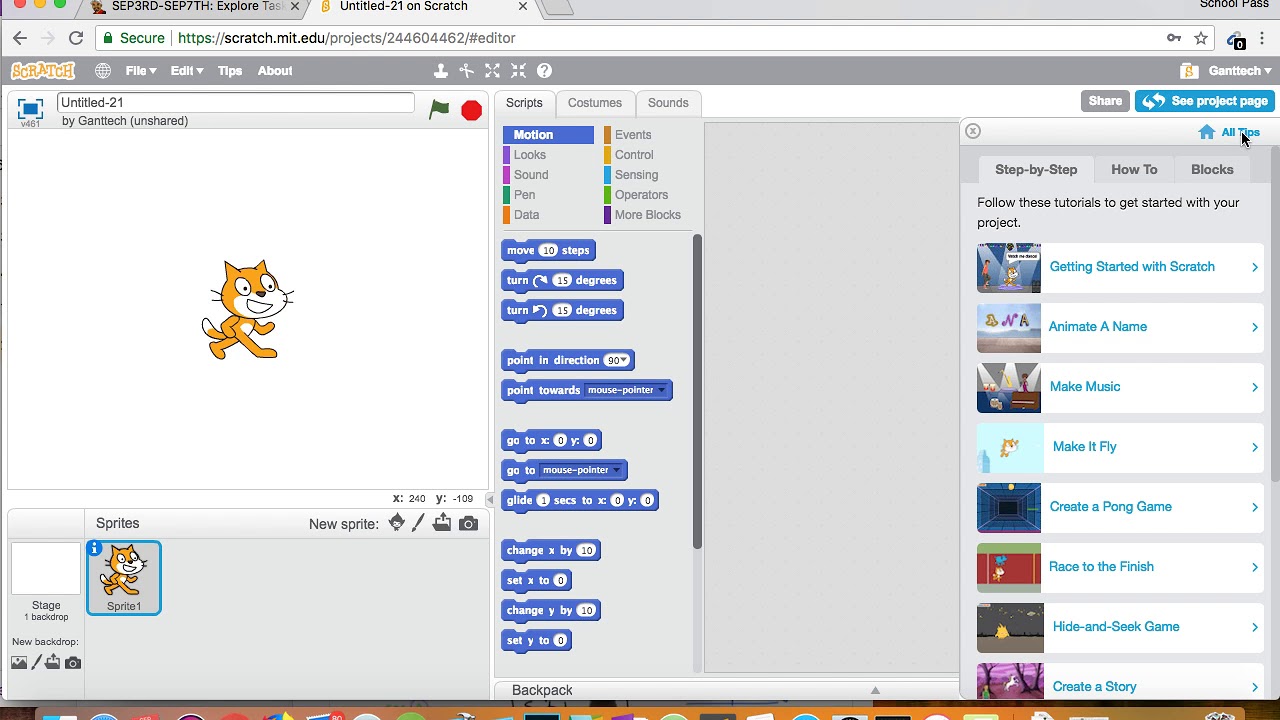Screen dimensions: 1280x720
Task: Select Sprite1 thumbnail
Action: click(x=124, y=577)
